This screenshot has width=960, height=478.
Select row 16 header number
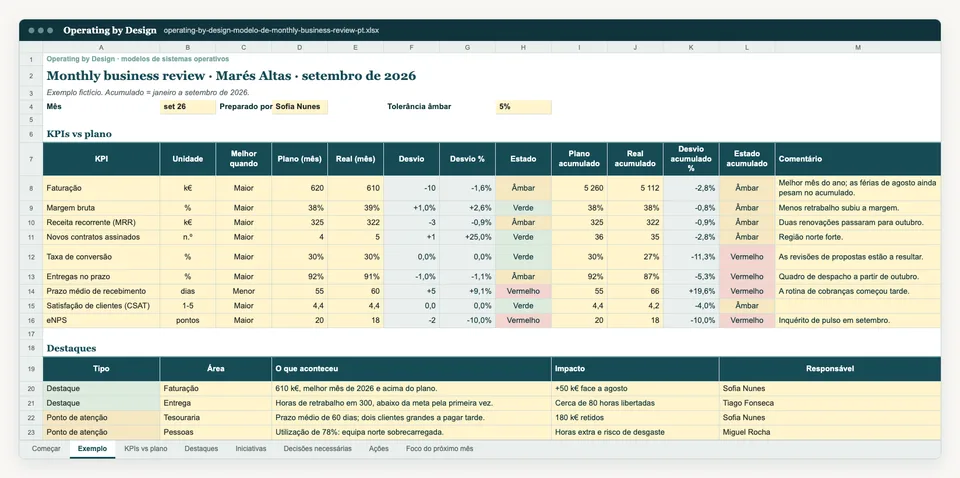[31, 320]
